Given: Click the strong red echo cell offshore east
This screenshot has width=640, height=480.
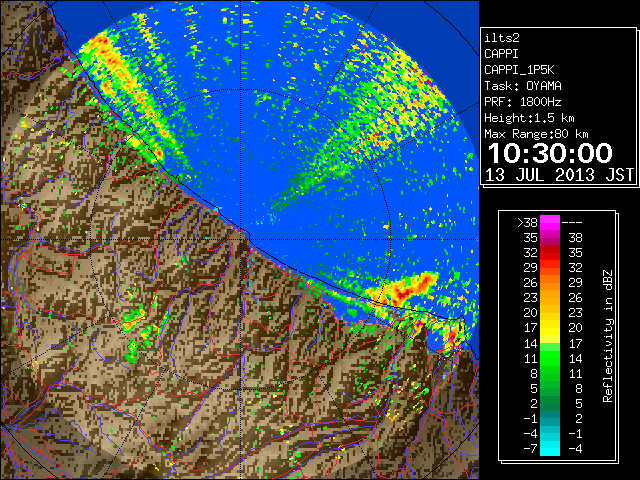Looking at the screenshot, I should coord(403,291).
